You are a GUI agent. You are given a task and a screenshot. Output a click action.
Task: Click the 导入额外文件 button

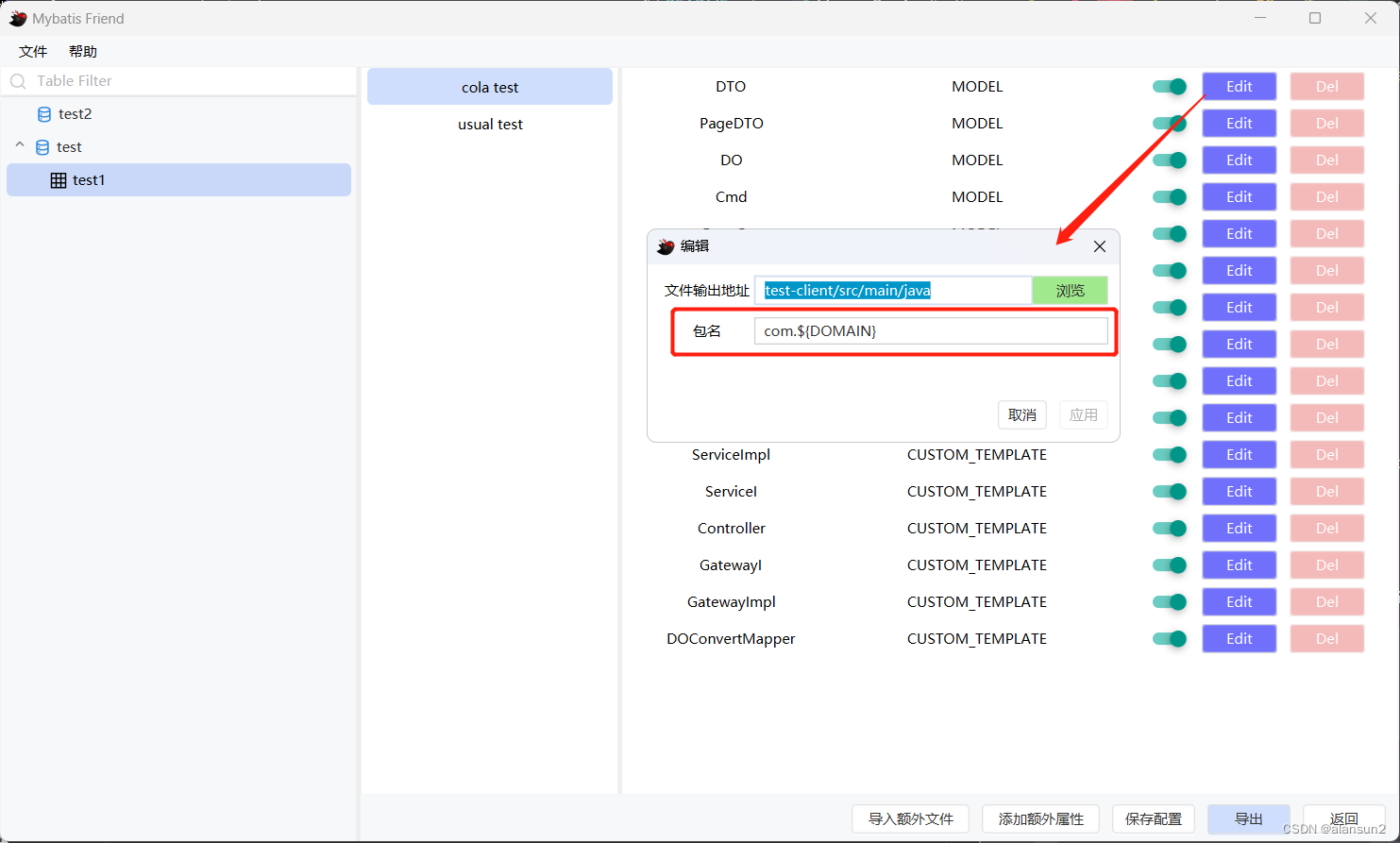911,818
